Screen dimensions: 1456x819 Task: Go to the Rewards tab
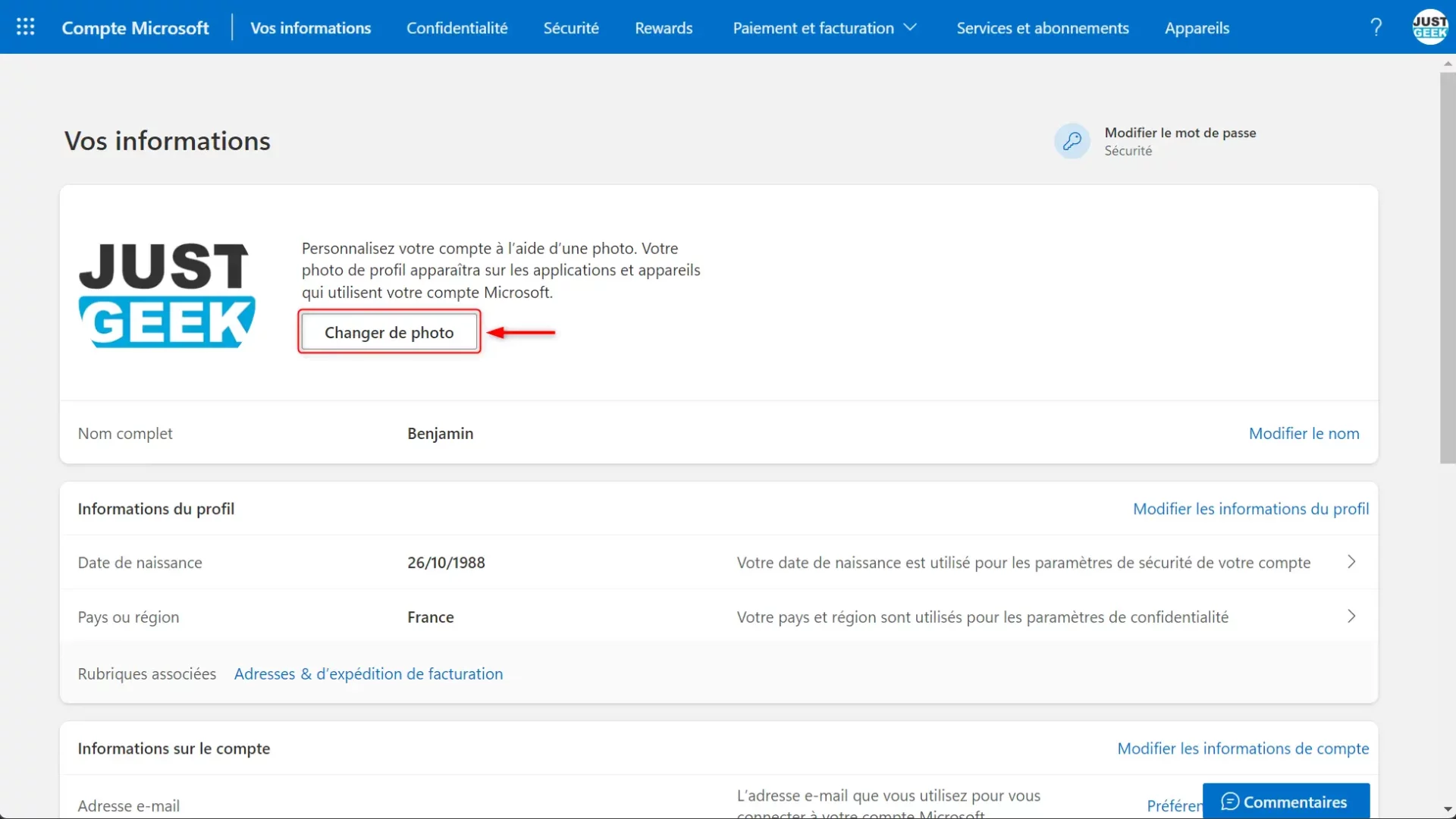pos(664,28)
